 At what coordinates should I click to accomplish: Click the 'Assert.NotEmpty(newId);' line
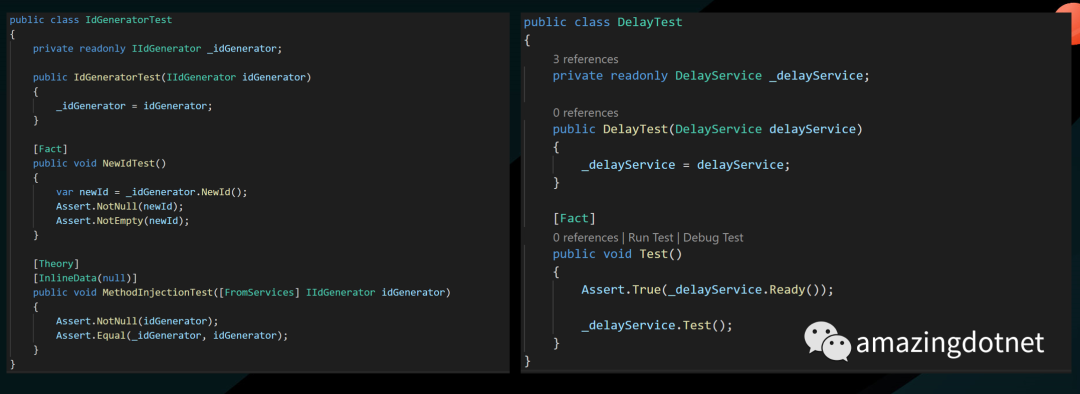point(123,220)
